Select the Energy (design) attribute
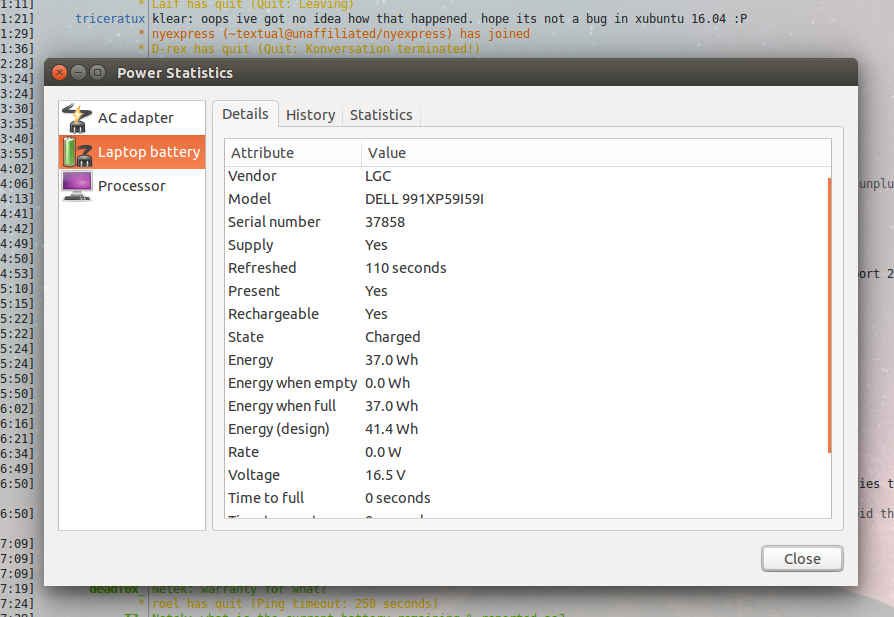Screen dimensions: 894x617 pyautogui.click(x=279, y=429)
